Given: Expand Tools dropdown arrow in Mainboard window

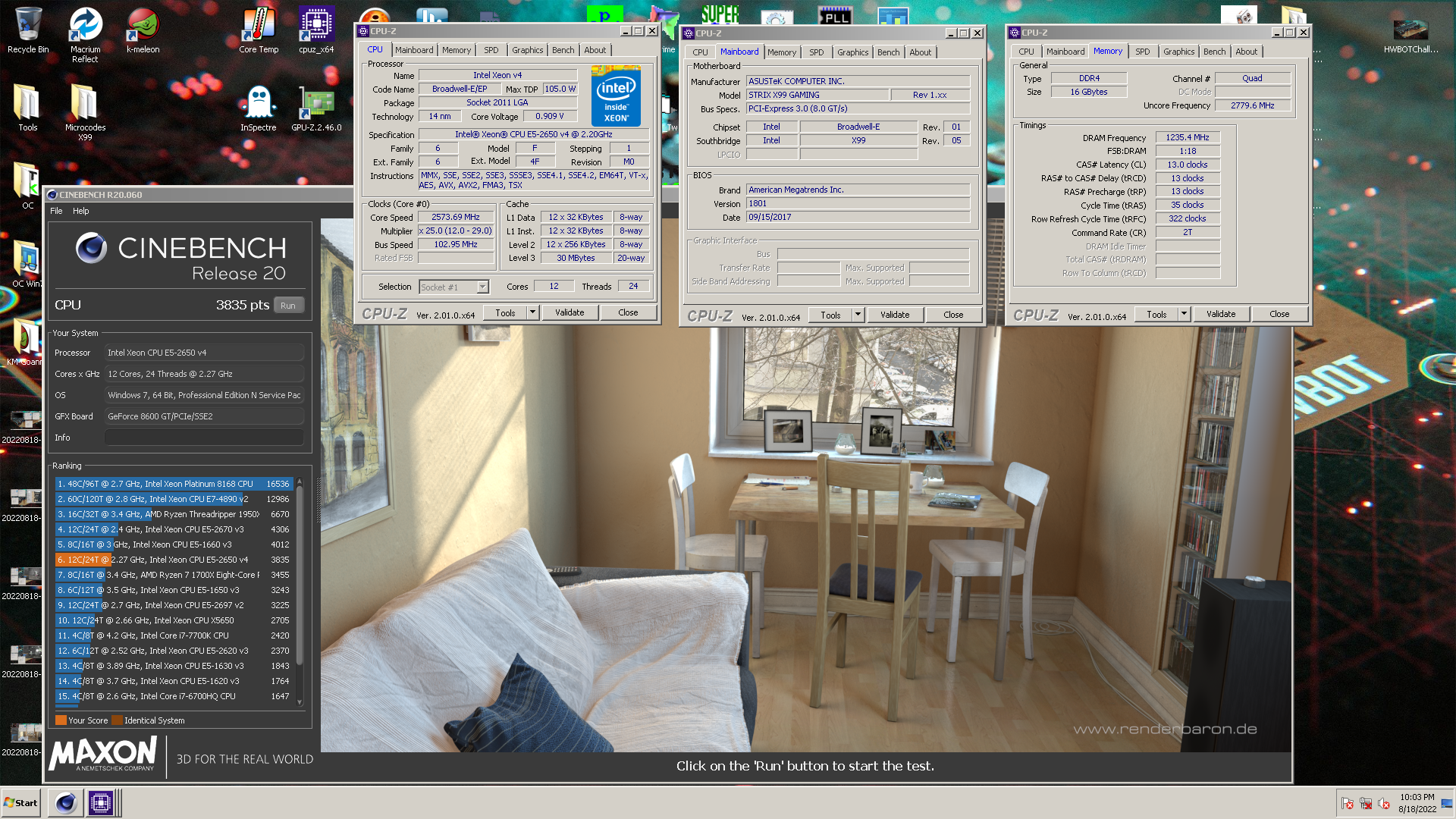Looking at the screenshot, I should click(858, 315).
